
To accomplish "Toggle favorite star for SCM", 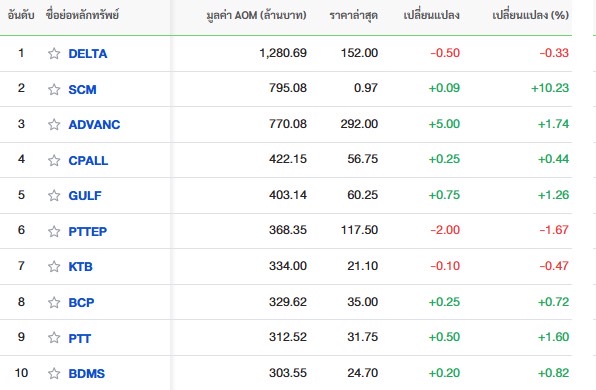I will [54, 89].
